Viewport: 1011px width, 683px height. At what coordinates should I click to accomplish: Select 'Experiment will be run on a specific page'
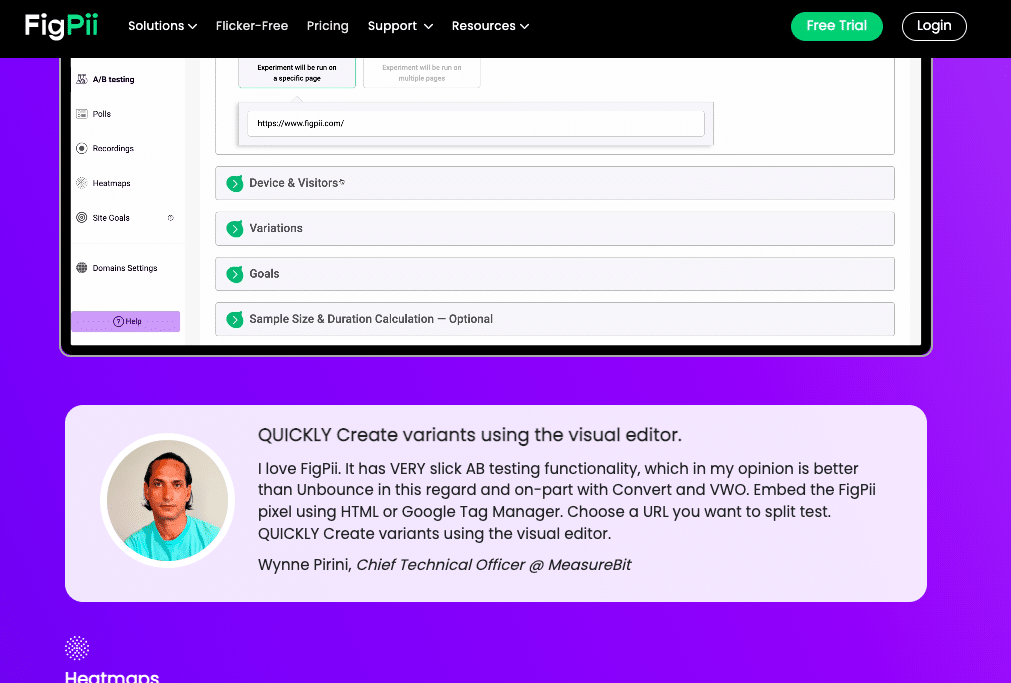pyautogui.click(x=297, y=72)
